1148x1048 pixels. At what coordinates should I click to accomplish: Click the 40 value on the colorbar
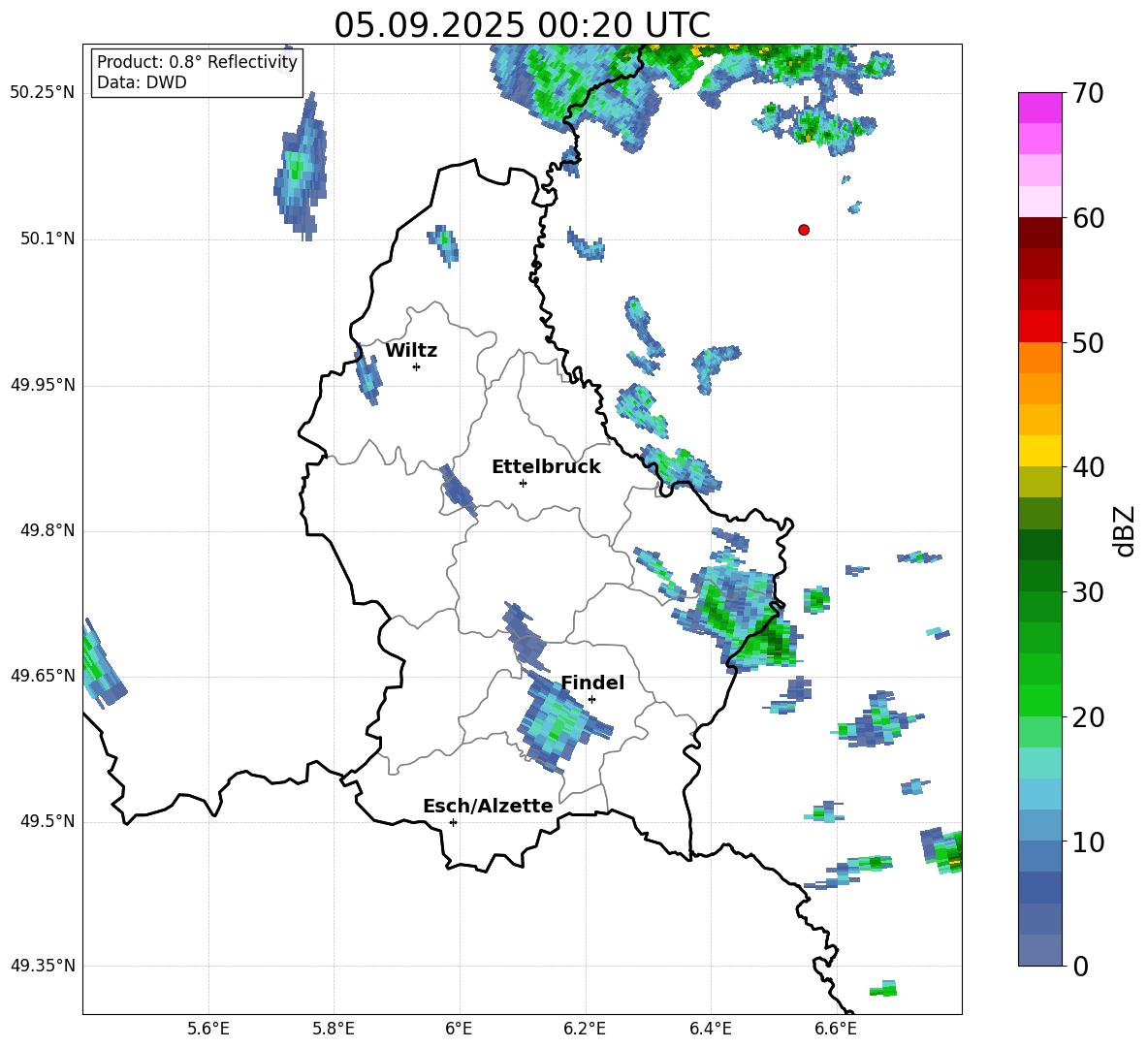click(x=1088, y=467)
